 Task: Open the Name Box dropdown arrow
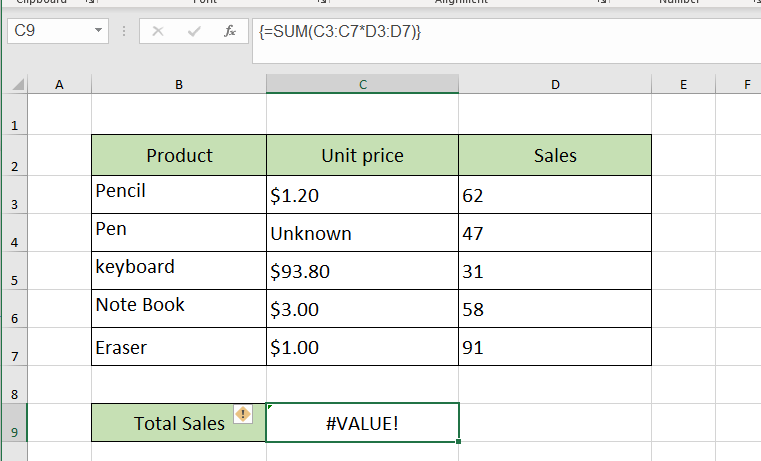[98, 31]
